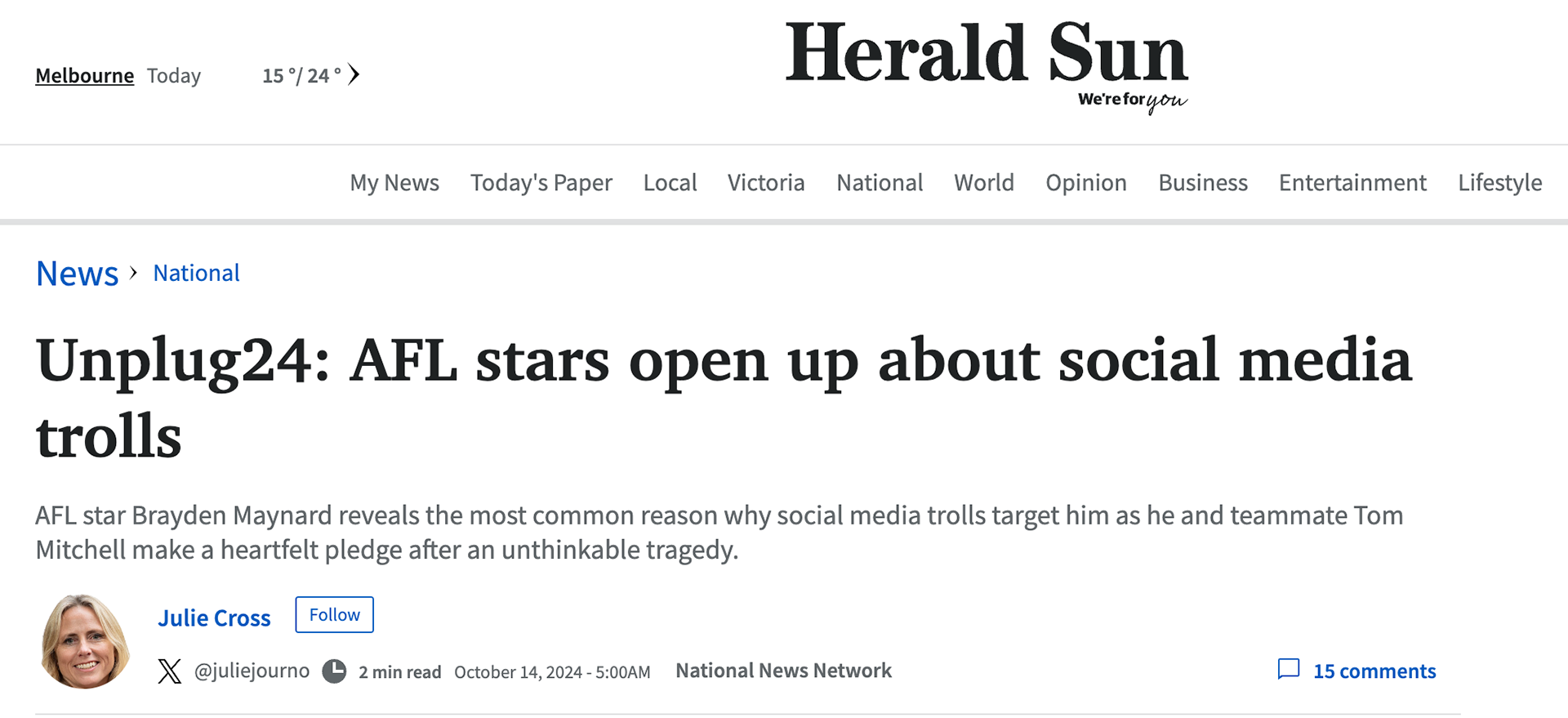Open the 15 comments link
The image size is (1568, 718).
(x=1374, y=671)
